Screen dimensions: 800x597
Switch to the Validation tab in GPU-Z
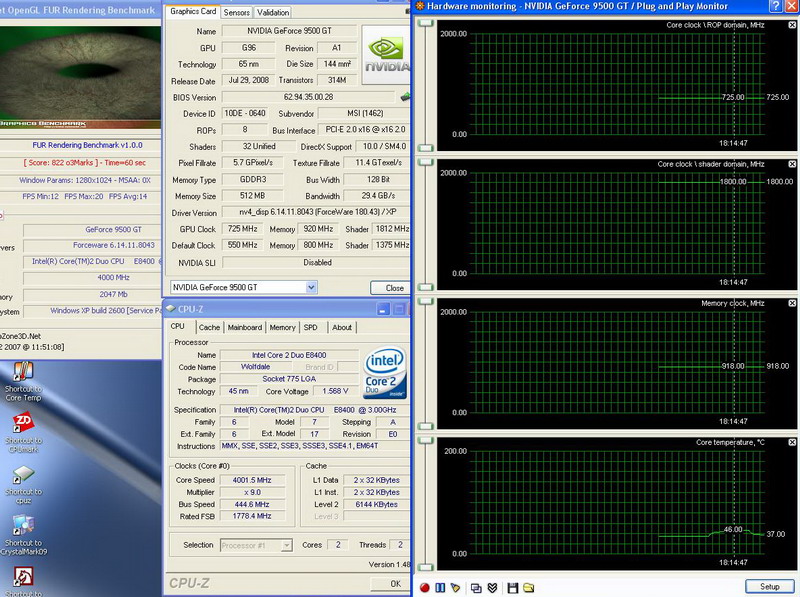pos(273,12)
